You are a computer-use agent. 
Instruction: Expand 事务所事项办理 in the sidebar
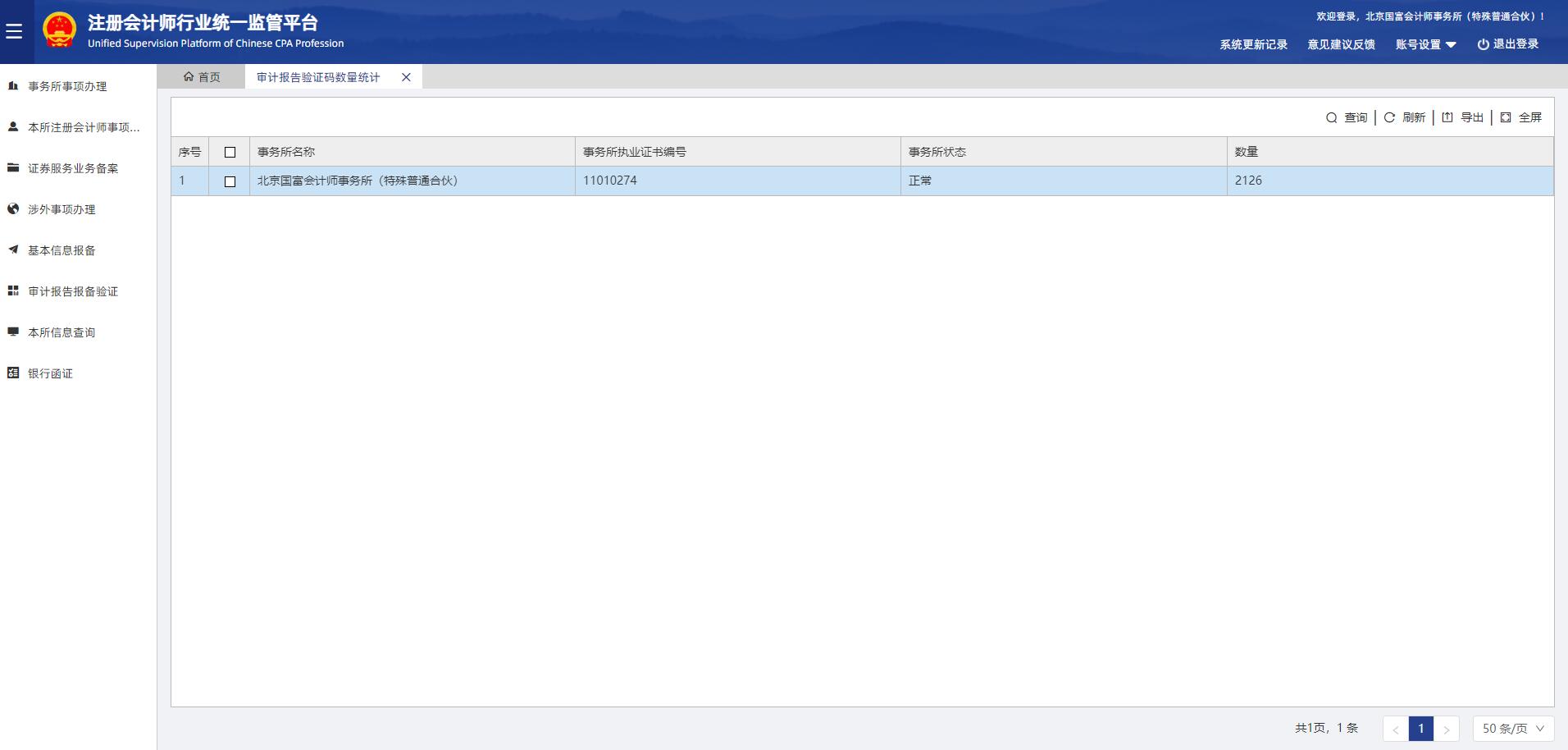pyautogui.click(x=67, y=86)
